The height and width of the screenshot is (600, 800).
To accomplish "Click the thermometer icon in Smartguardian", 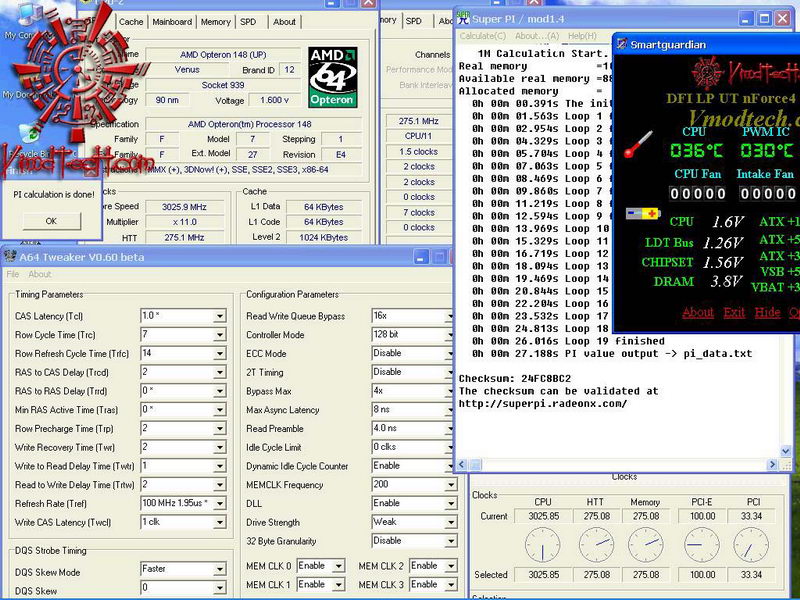I will [638, 144].
